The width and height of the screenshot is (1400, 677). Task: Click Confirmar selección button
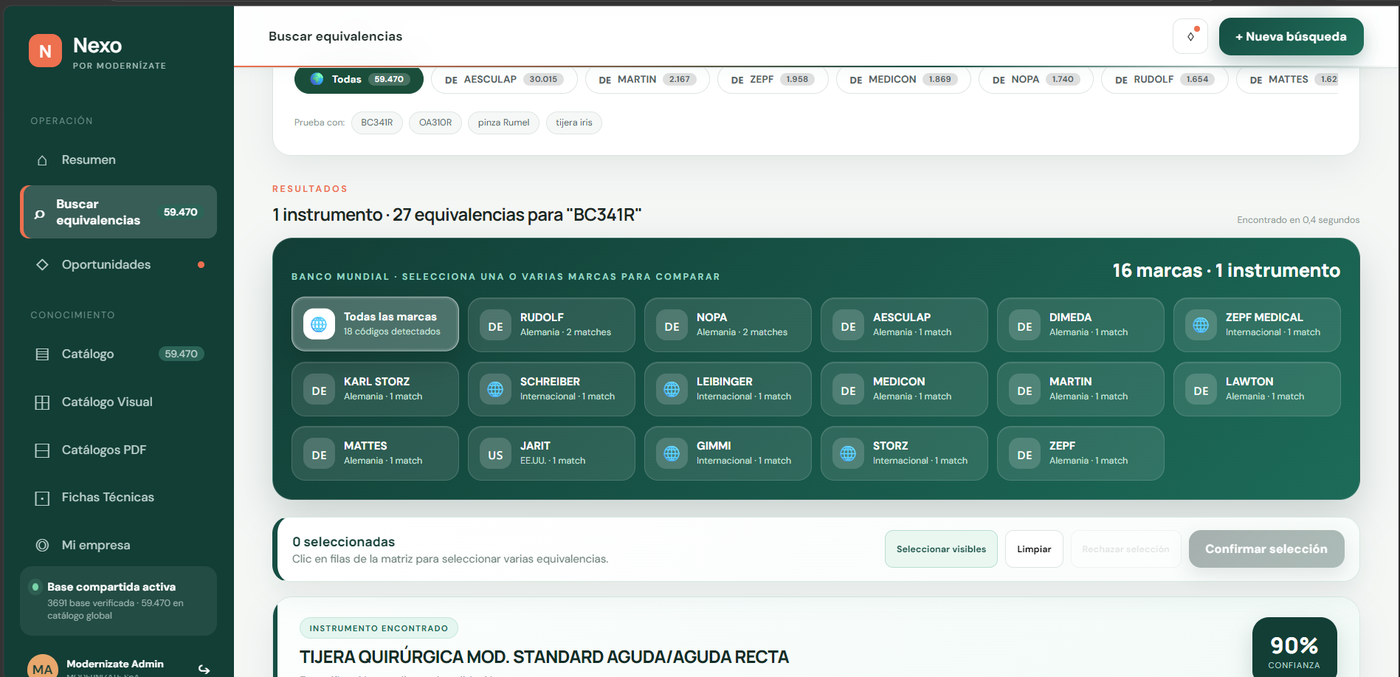point(1266,549)
